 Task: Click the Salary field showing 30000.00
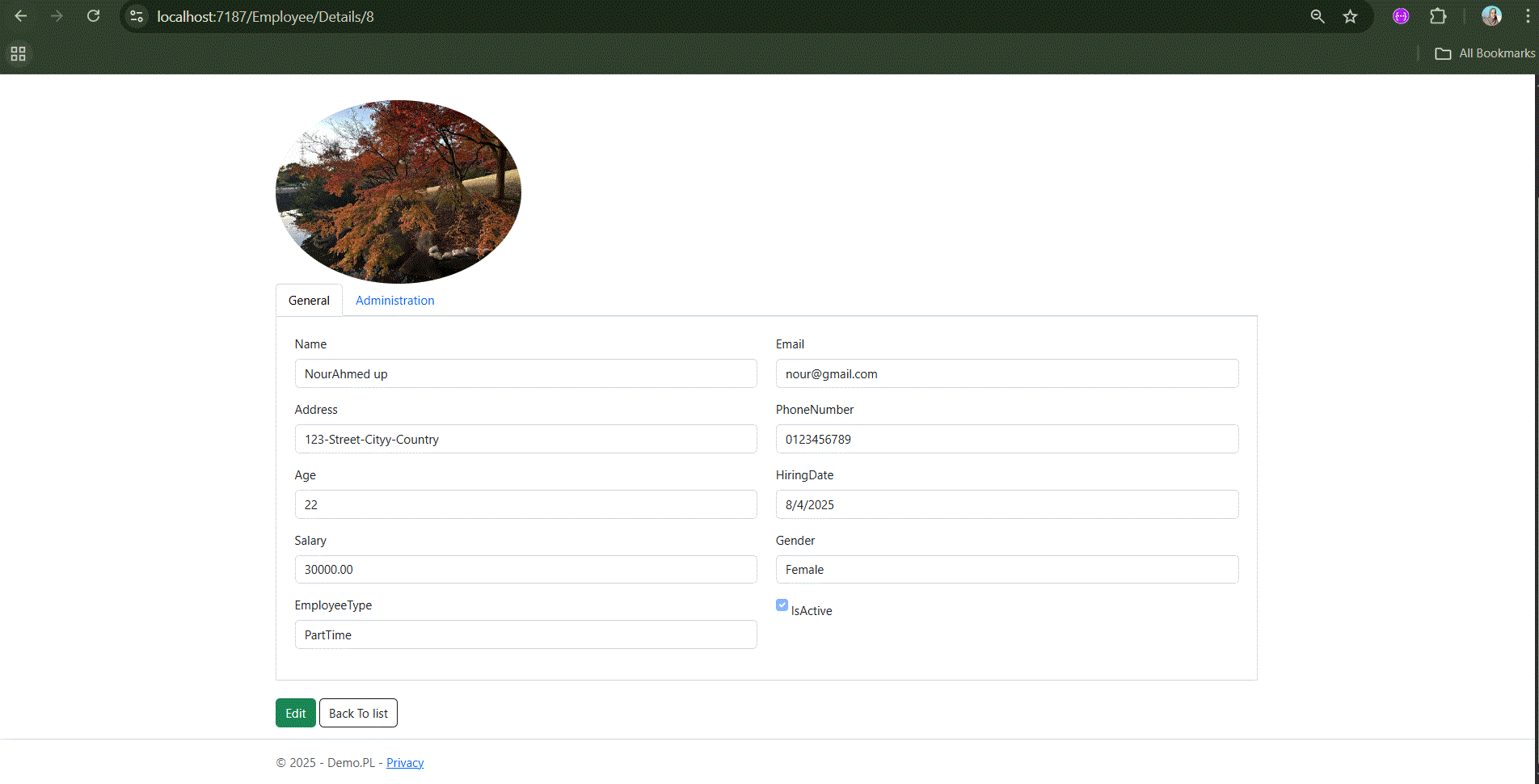526,569
